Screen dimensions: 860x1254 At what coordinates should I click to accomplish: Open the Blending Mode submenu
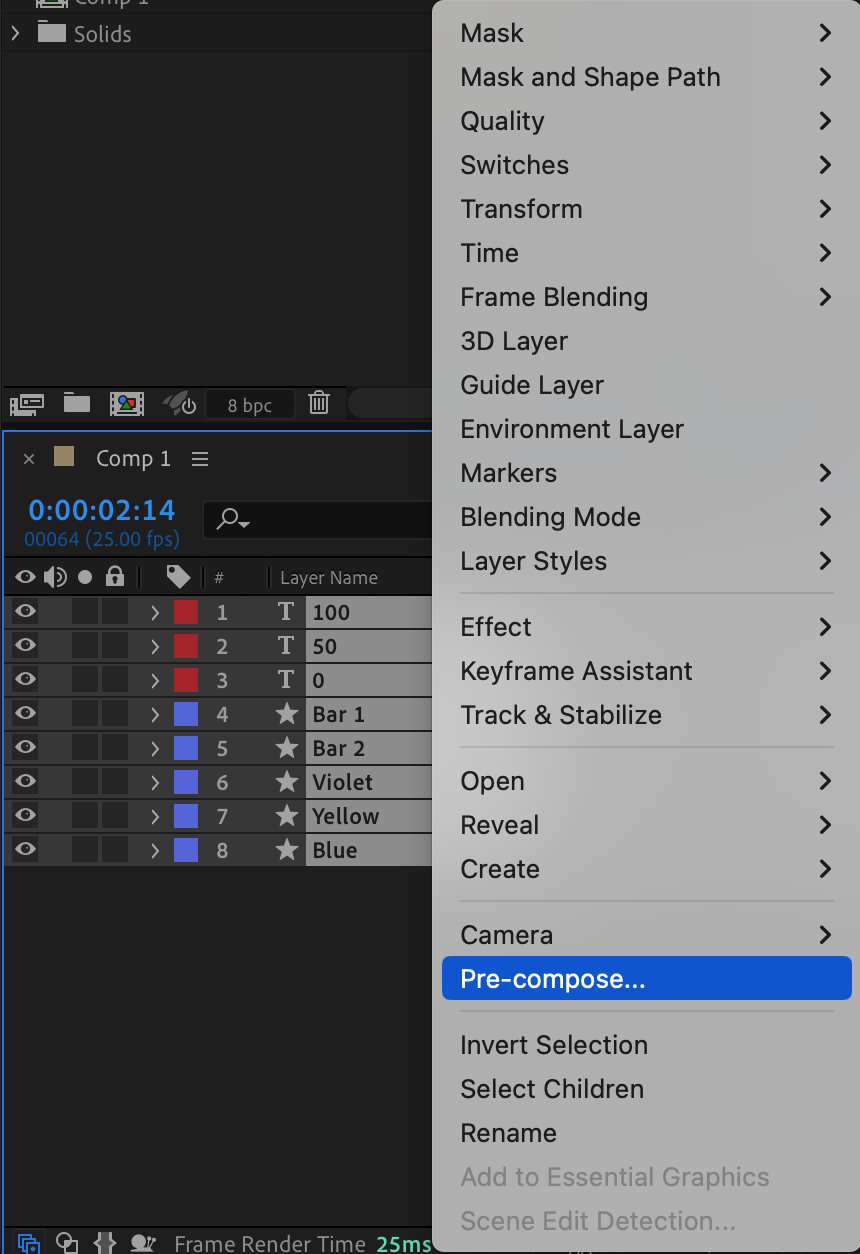click(x=550, y=517)
